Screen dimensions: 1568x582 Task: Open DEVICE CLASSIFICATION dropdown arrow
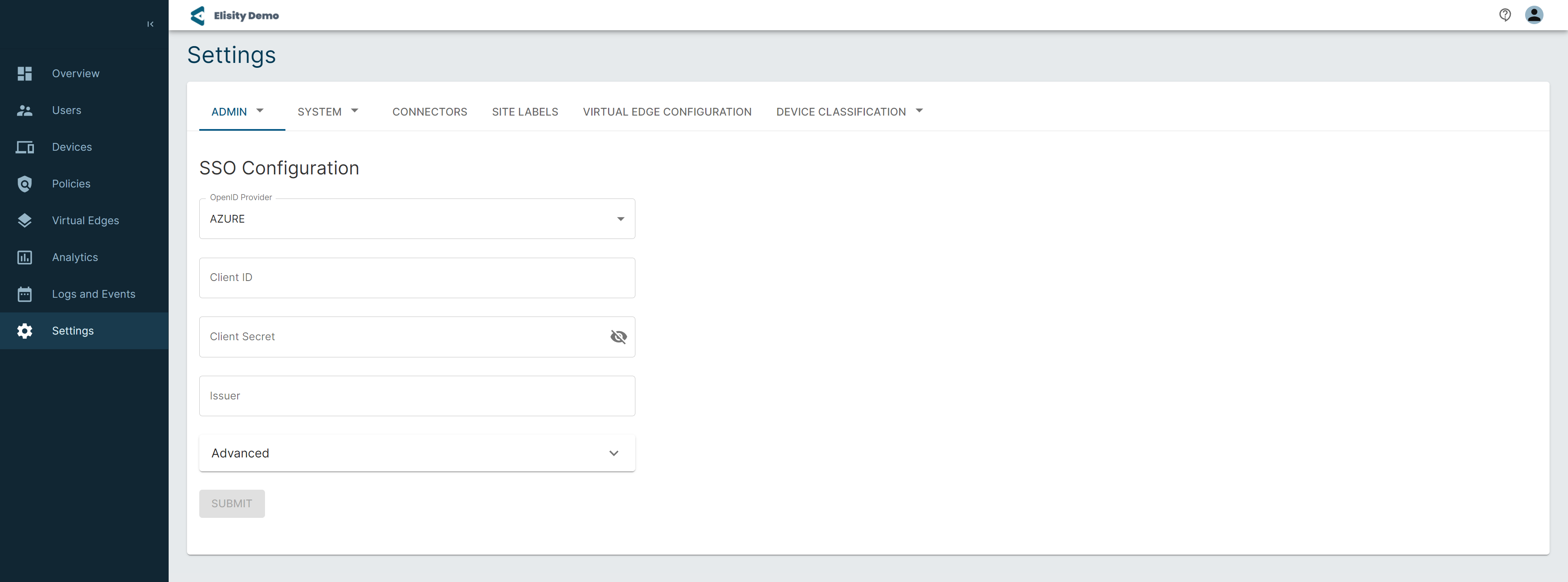pyautogui.click(x=919, y=111)
